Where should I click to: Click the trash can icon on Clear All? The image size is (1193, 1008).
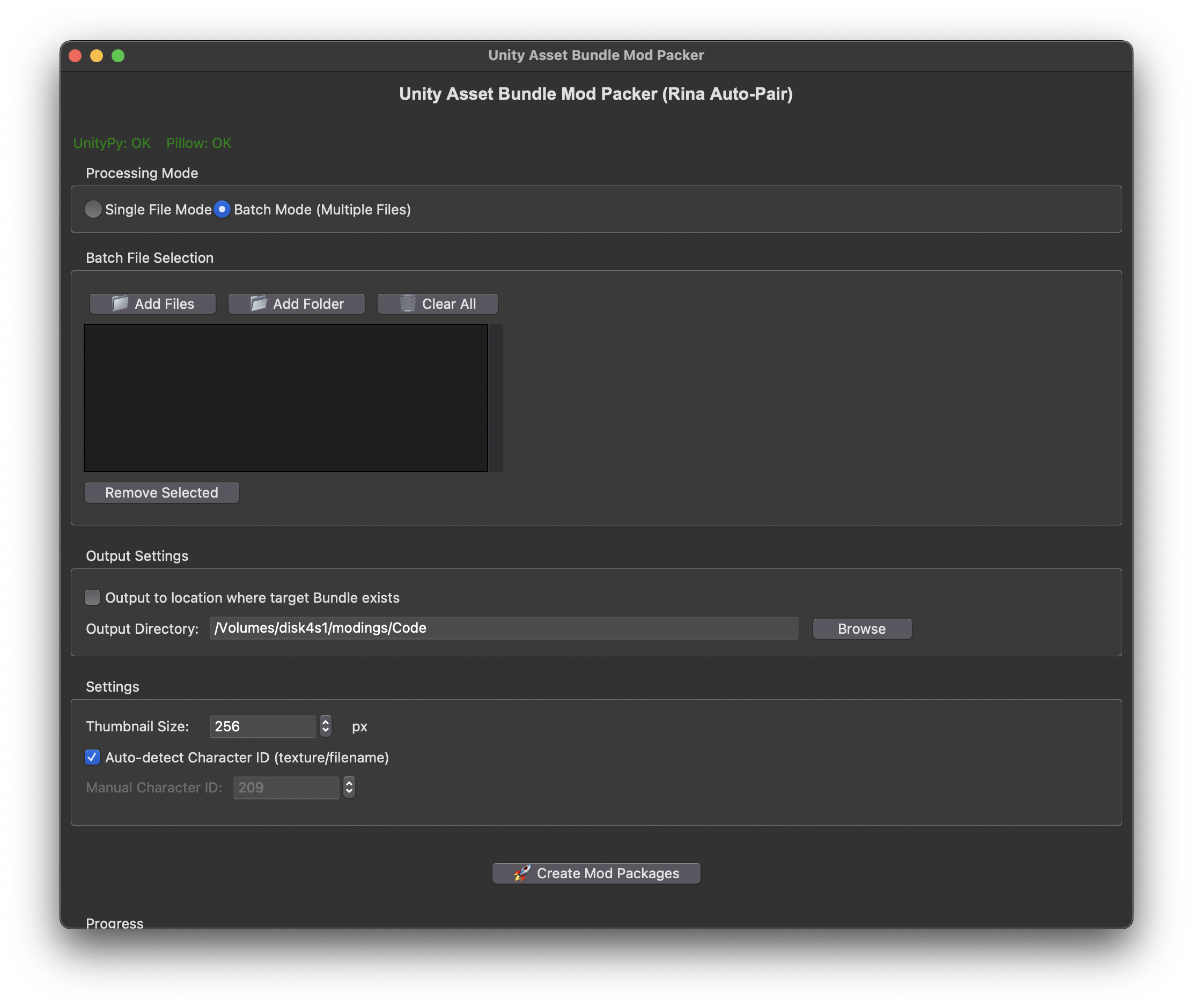pos(408,303)
